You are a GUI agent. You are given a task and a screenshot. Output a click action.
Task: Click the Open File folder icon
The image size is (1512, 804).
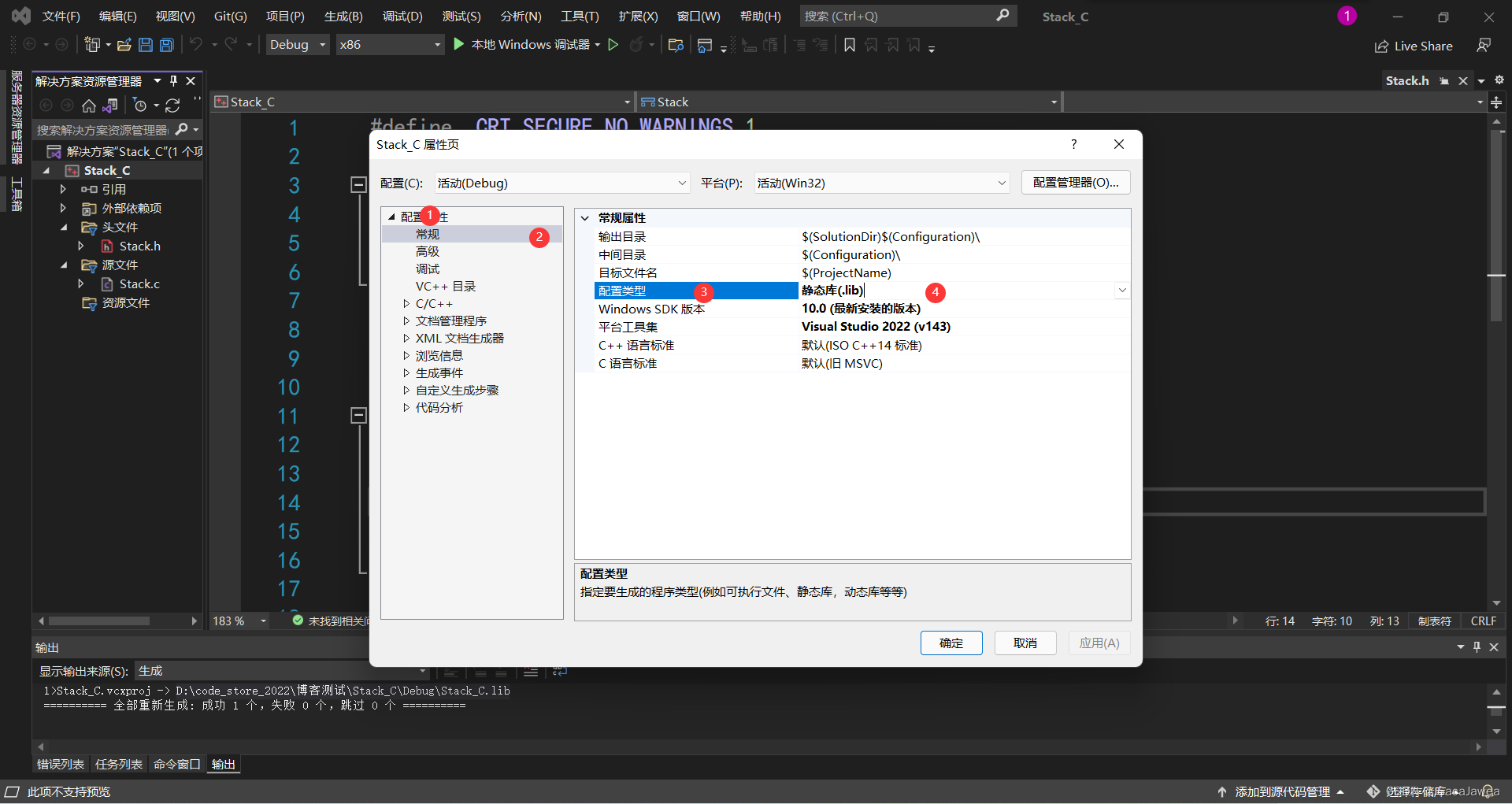pyautogui.click(x=124, y=45)
